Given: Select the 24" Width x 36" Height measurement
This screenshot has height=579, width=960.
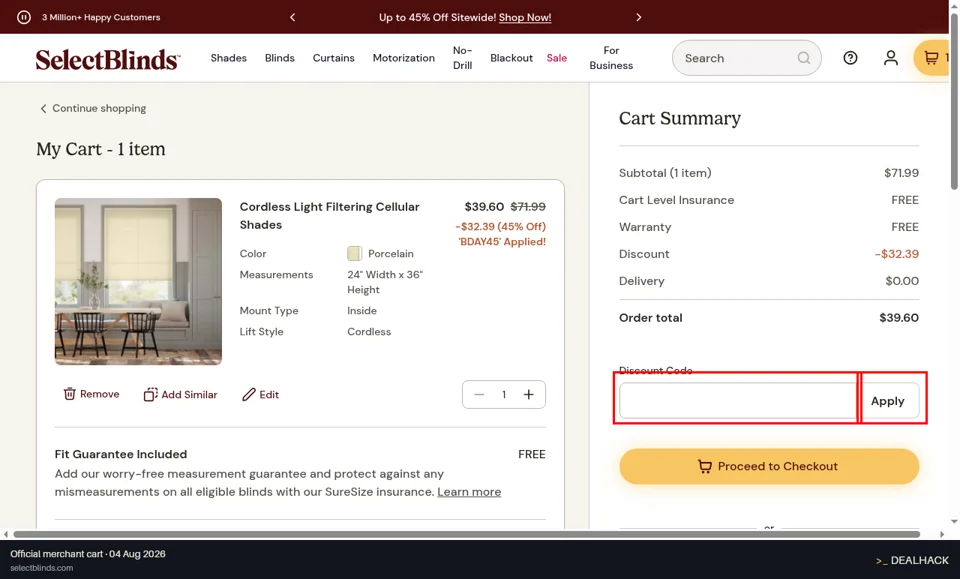Looking at the screenshot, I should pyautogui.click(x=385, y=282).
